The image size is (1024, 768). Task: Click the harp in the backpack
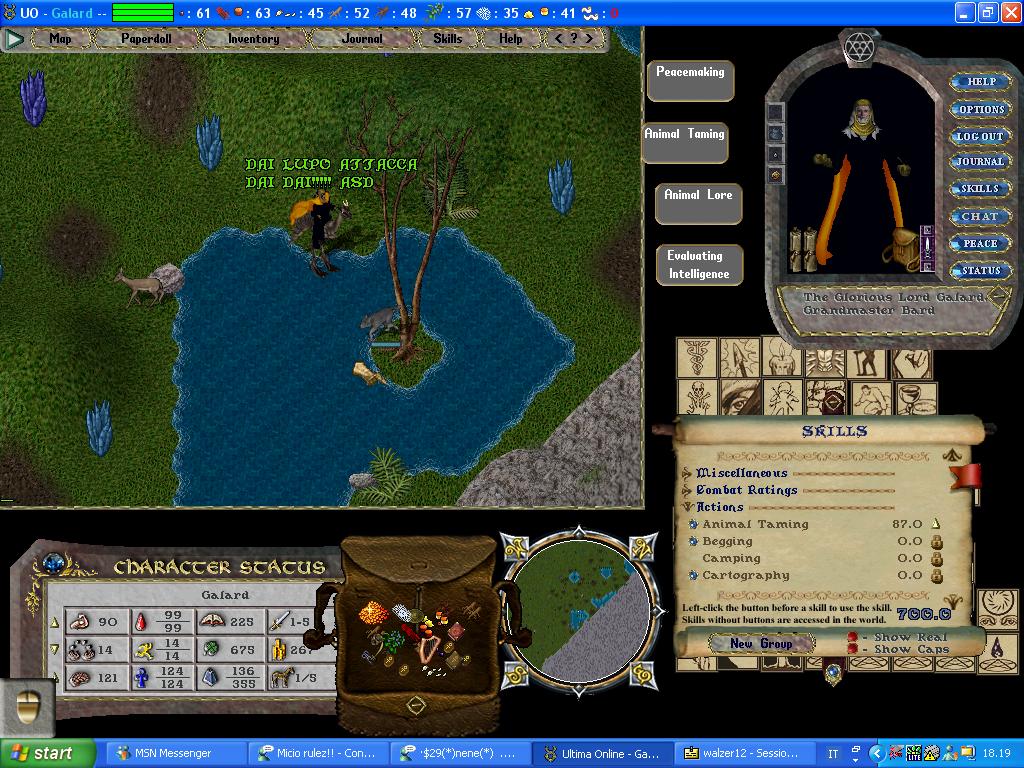(x=429, y=650)
